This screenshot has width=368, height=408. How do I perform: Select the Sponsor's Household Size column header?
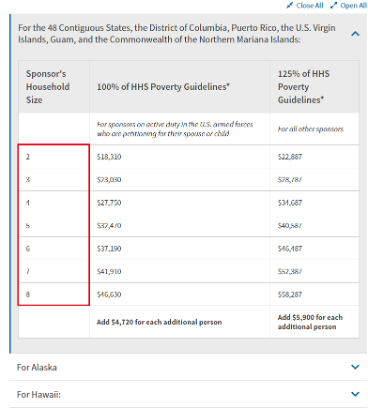(48, 87)
